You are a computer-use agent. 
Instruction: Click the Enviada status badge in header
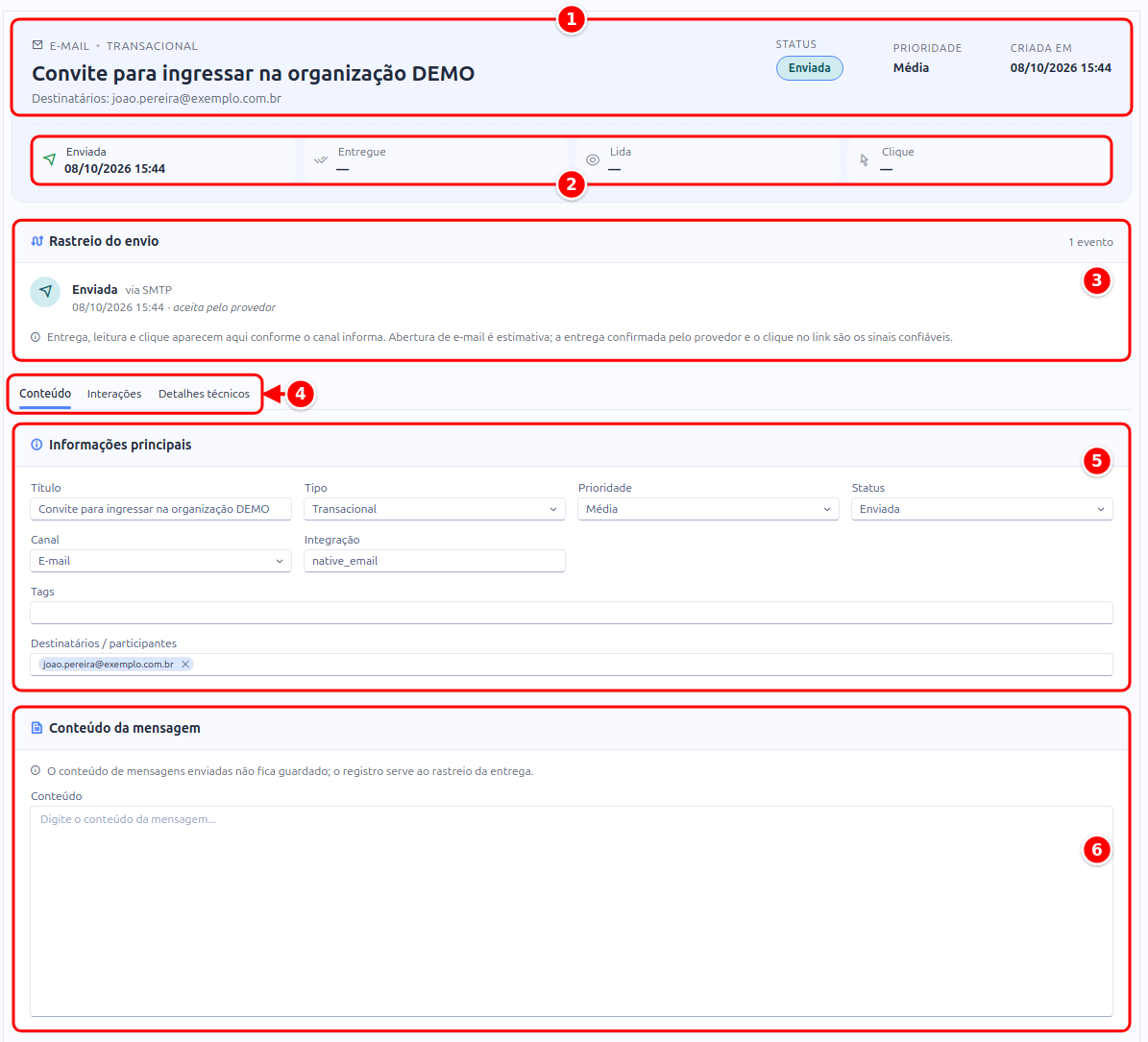click(x=809, y=68)
